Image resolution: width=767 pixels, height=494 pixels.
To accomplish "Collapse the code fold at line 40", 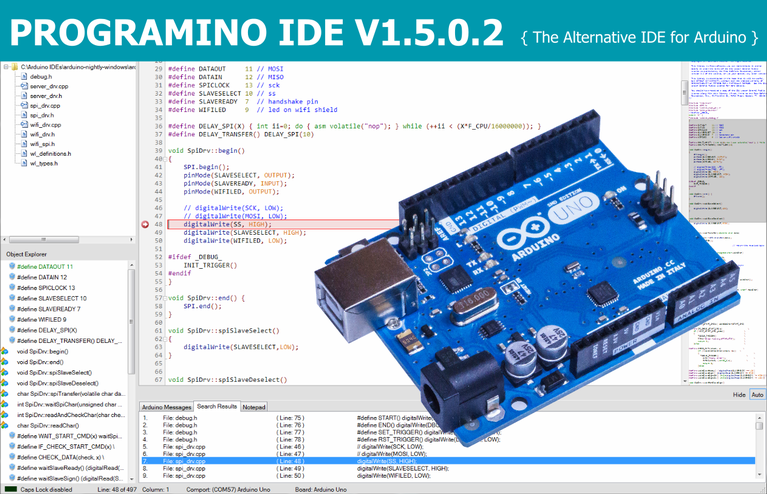I will tap(165, 159).
